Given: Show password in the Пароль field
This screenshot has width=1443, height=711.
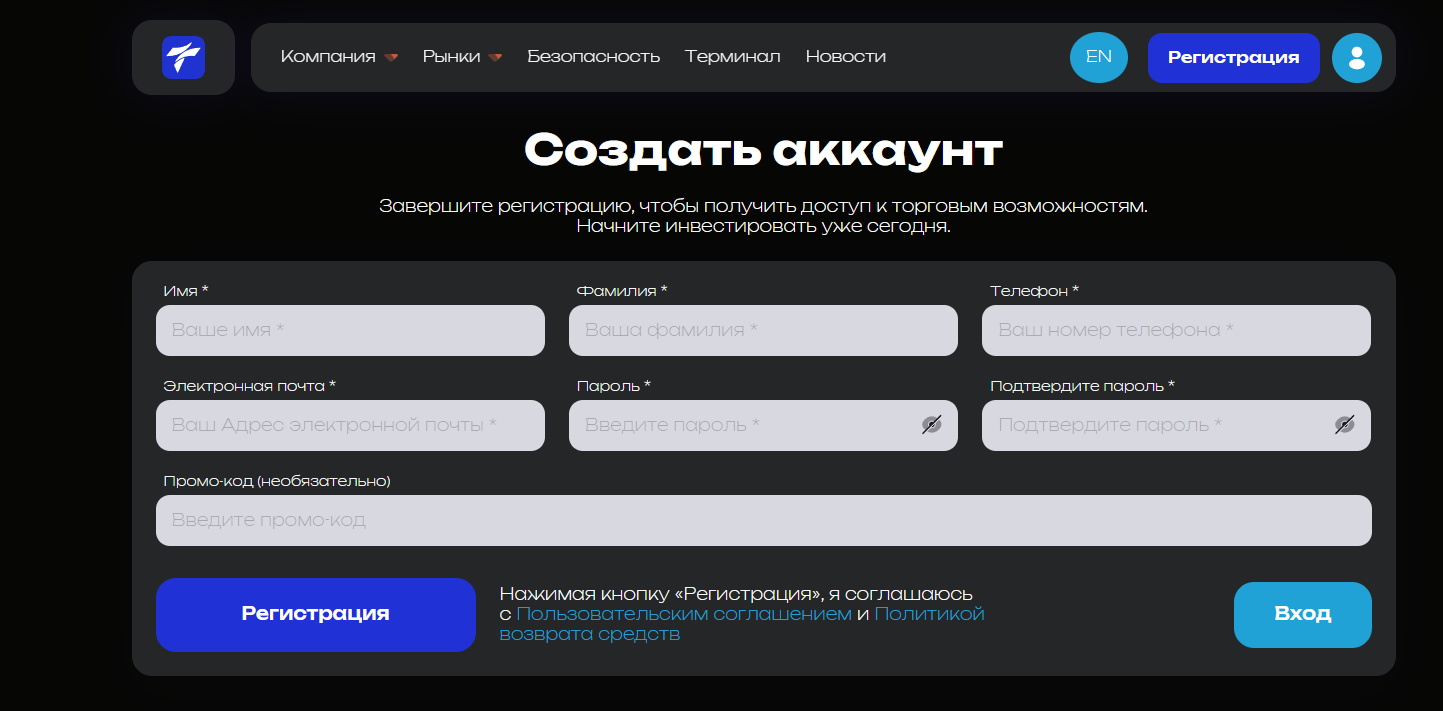Looking at the screenshot, I should tap(932, 425).
